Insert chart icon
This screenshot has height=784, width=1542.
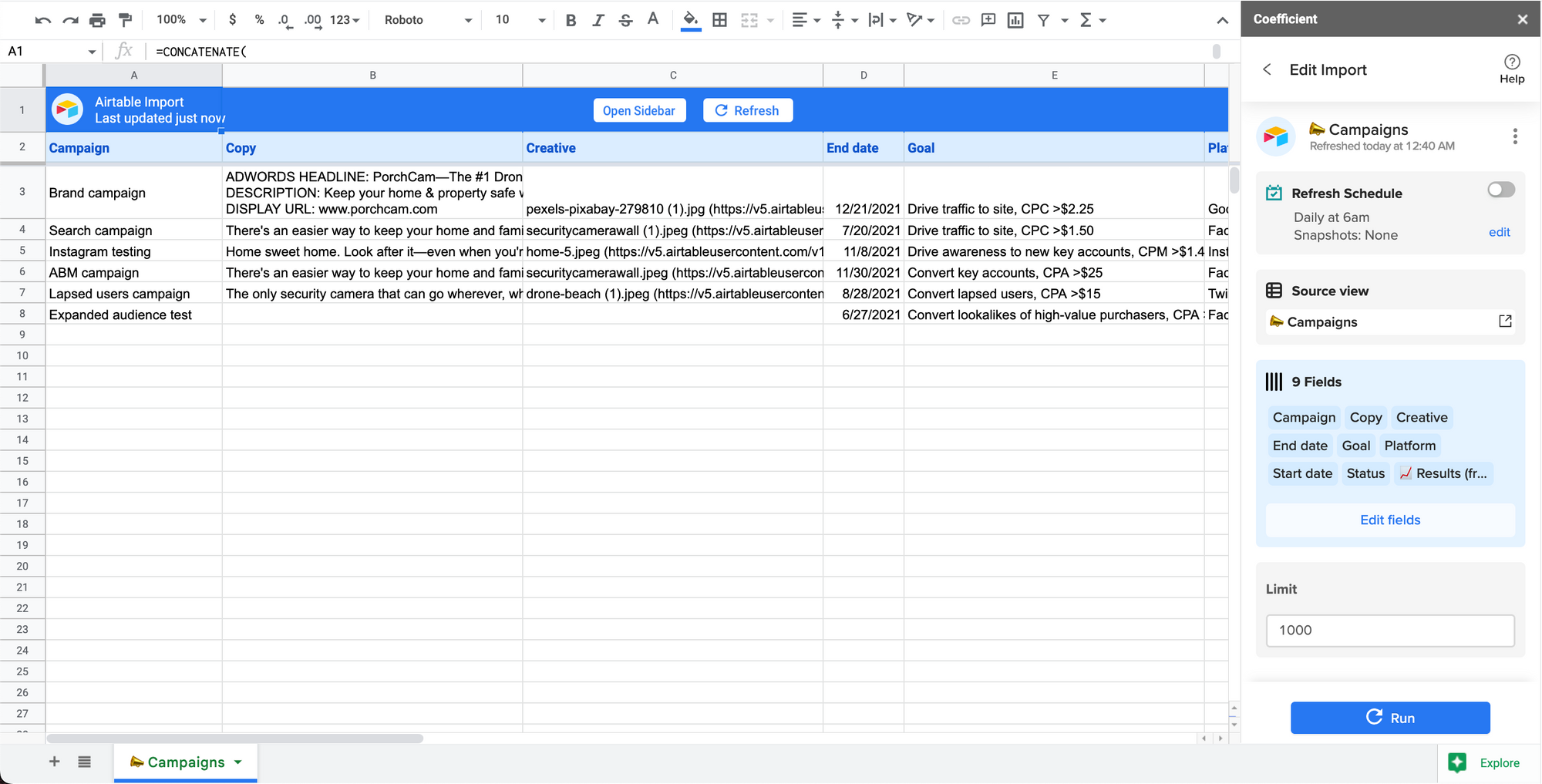(x=1015, y=20)
